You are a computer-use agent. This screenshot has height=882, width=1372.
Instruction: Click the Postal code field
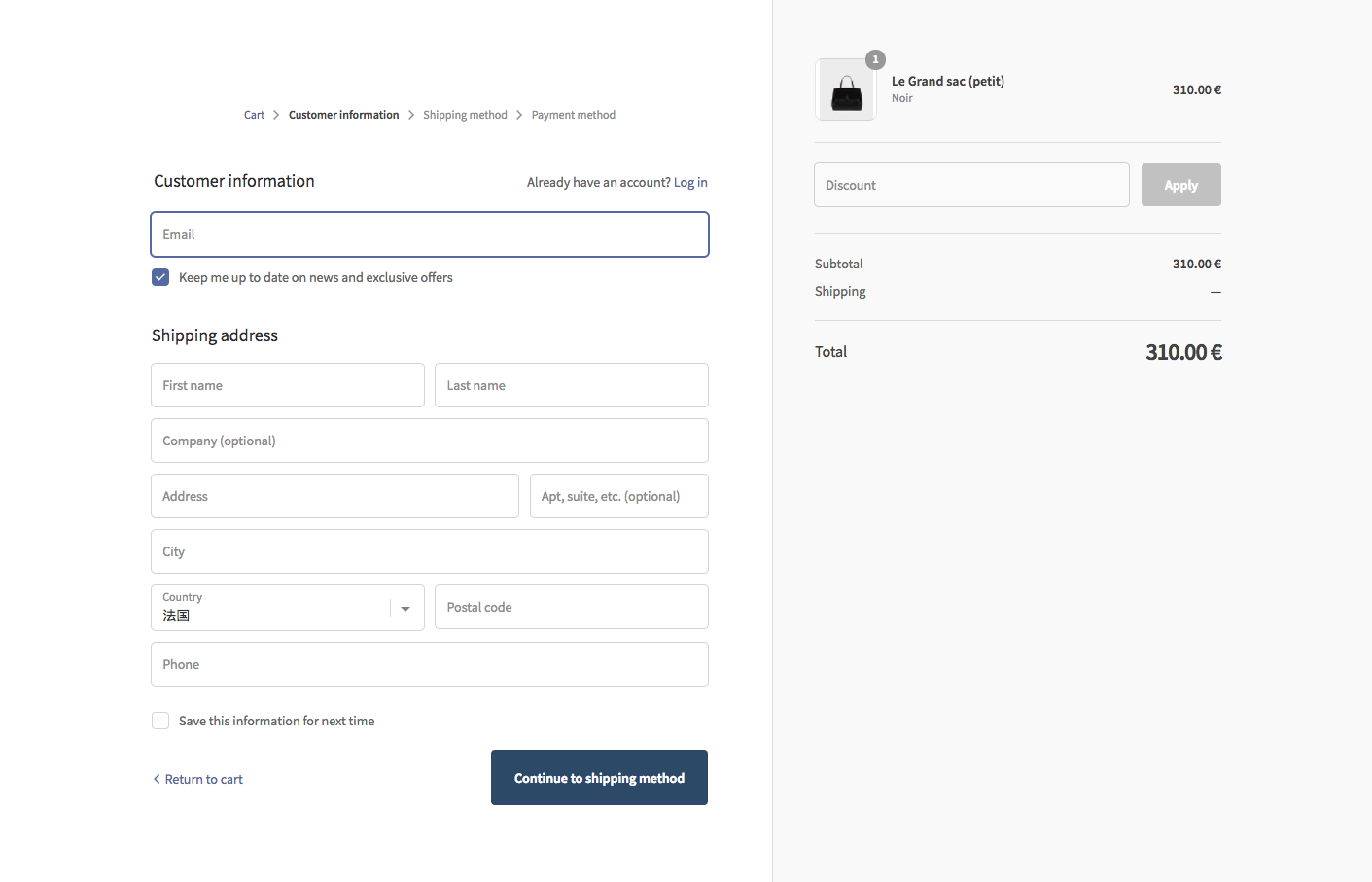click(571, 607)
